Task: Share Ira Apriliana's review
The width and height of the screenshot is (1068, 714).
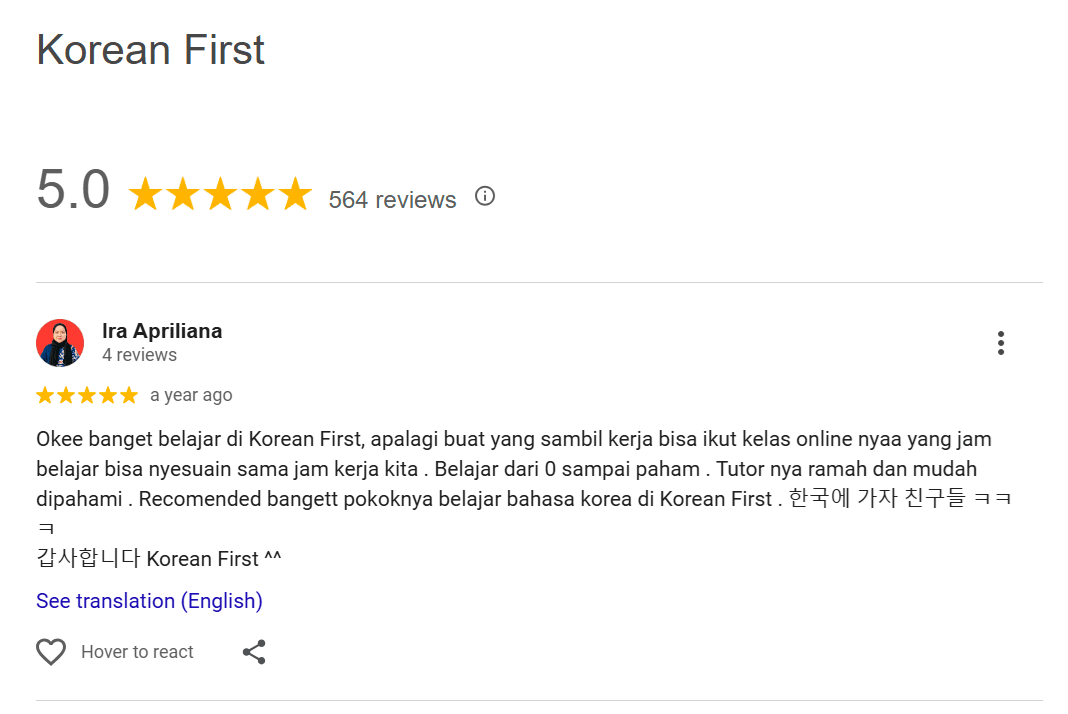Action: [254, 652]
